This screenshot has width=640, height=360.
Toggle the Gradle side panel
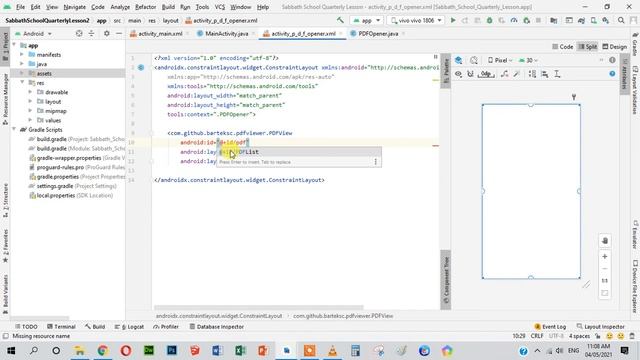[635, 45]
